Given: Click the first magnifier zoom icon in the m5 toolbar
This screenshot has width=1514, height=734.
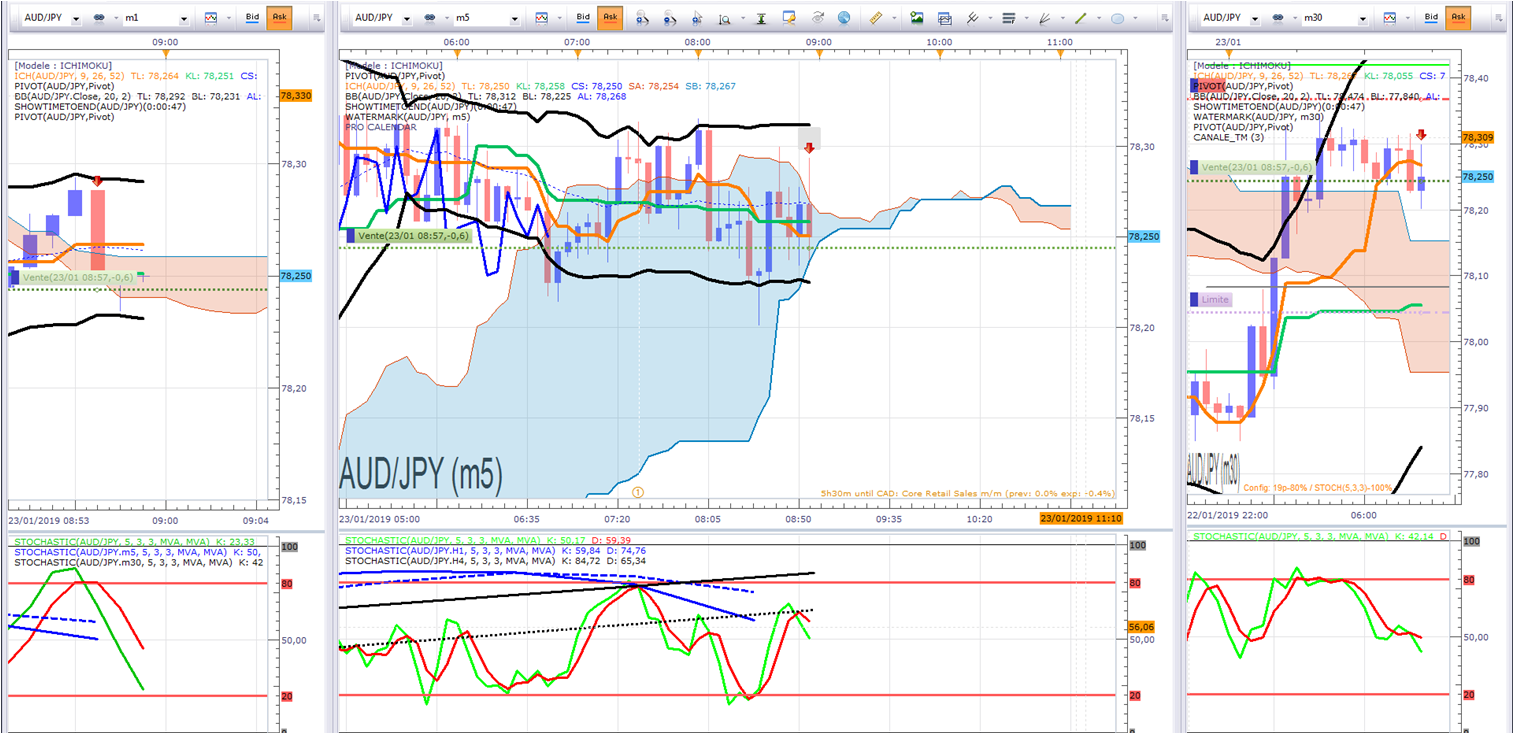Looking at the screenshot, I should [x=641, y=18].
